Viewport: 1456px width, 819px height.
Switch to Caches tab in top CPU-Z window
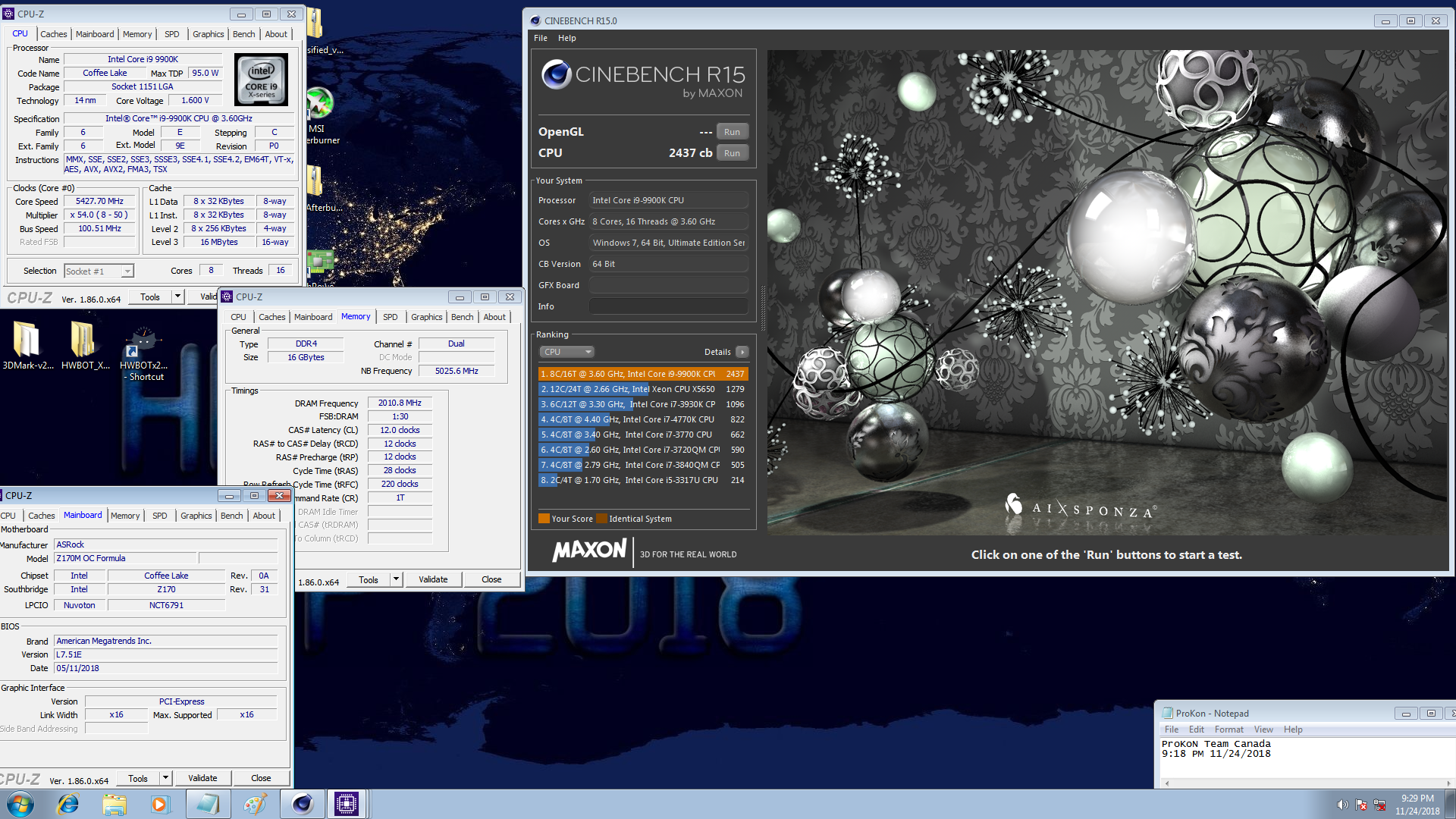coord(54,34)
